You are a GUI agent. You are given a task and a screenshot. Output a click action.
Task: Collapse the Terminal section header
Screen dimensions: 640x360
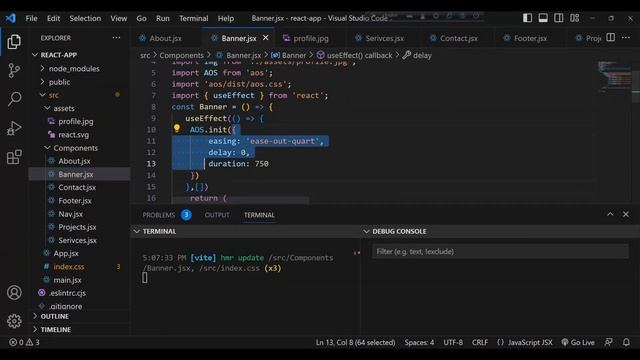tap(159, 231)
